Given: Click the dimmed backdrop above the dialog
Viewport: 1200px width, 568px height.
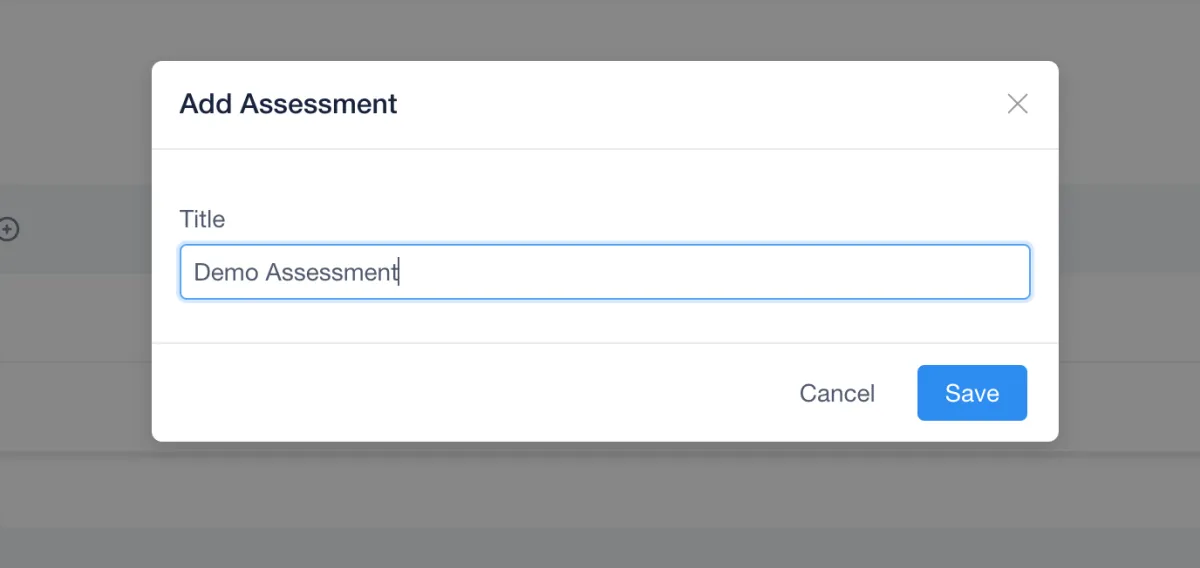Looking at the screenshot, I should point(600,30).
